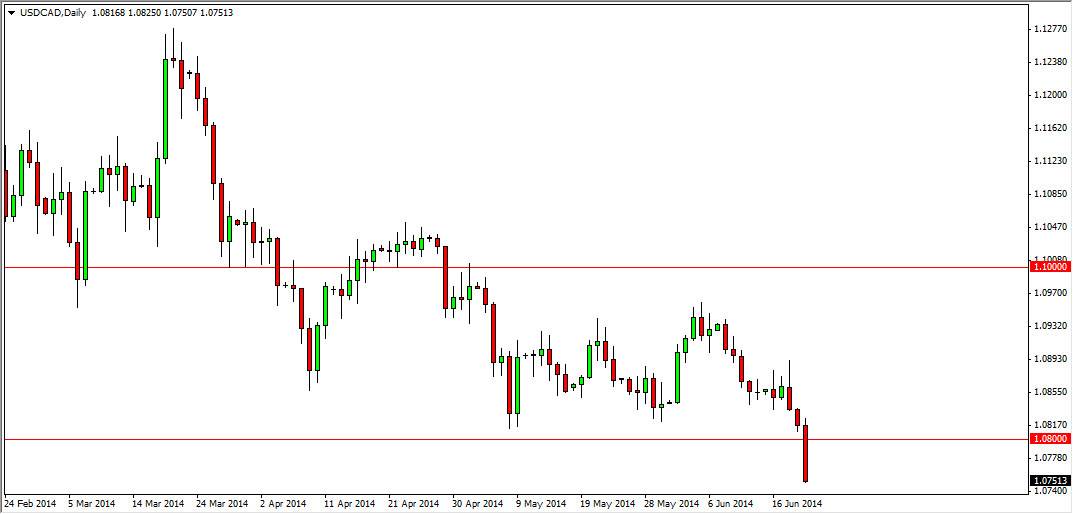1073x514 pixels.
Task: Click the 1.08170 price scale label
Action: coord(1052,424)
